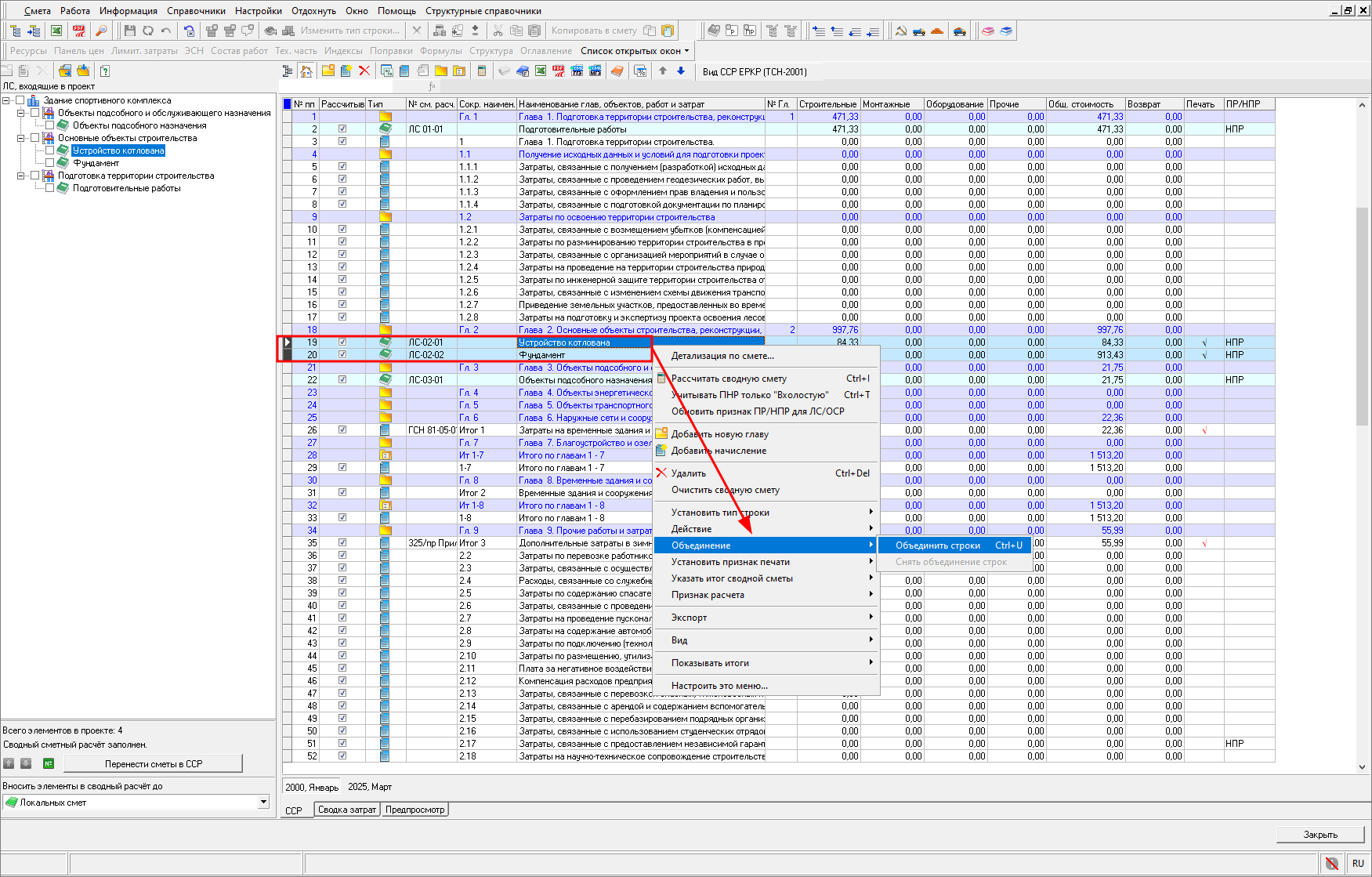Click the magnifier search icon
The height and width of the screenshot is (877, 1372).
(x=101, y=31)
